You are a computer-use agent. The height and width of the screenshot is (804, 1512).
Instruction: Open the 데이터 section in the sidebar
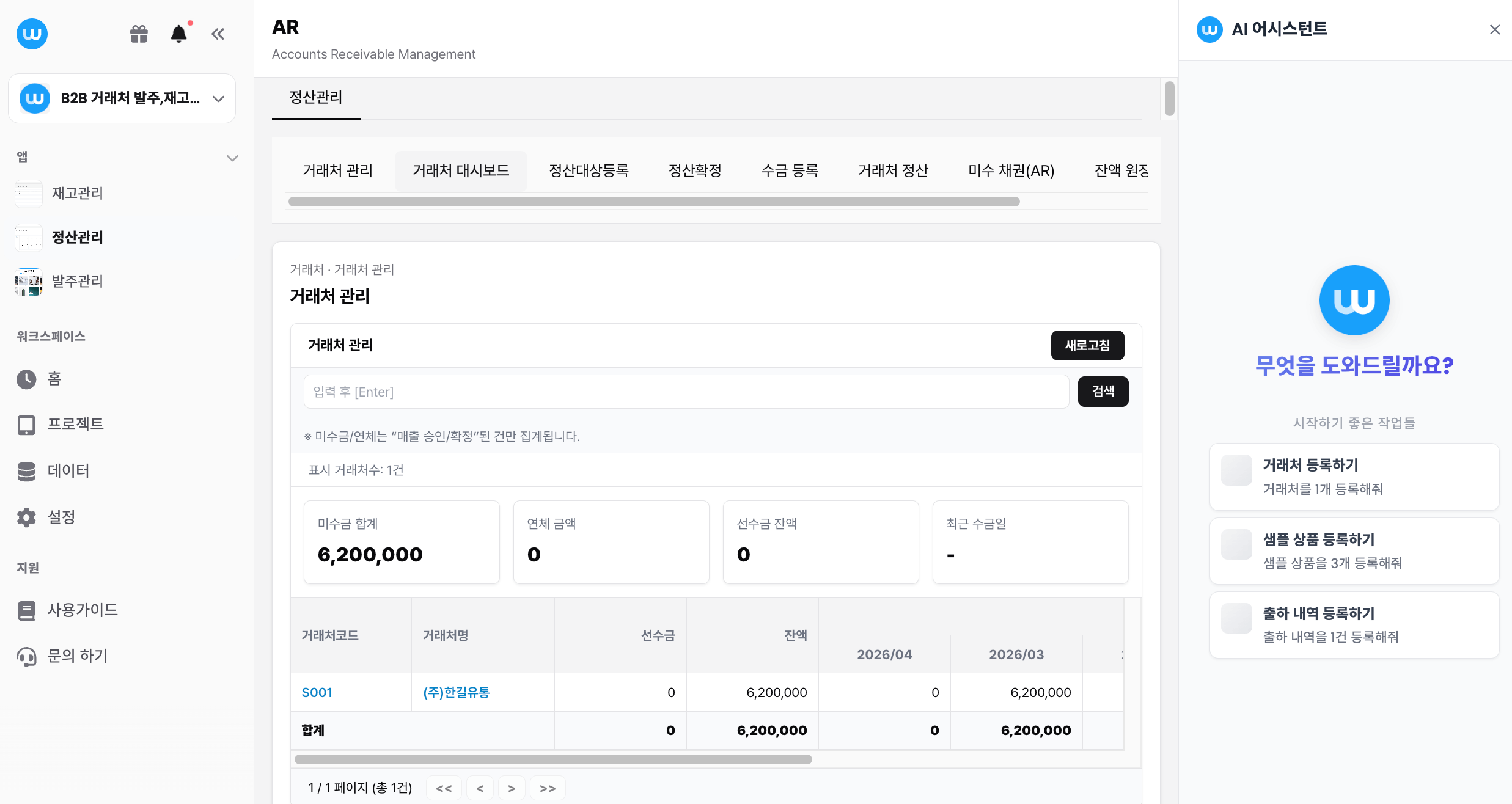coord(68,471)
